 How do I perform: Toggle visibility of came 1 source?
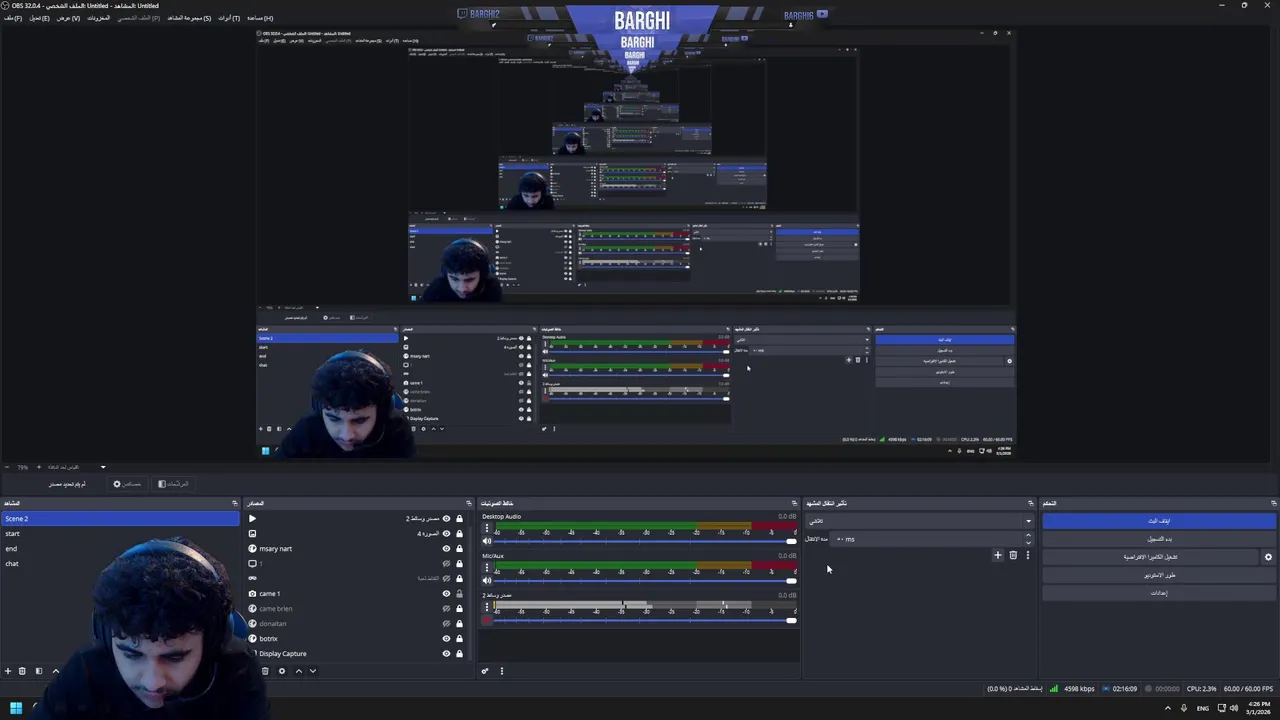click(446, 593)
